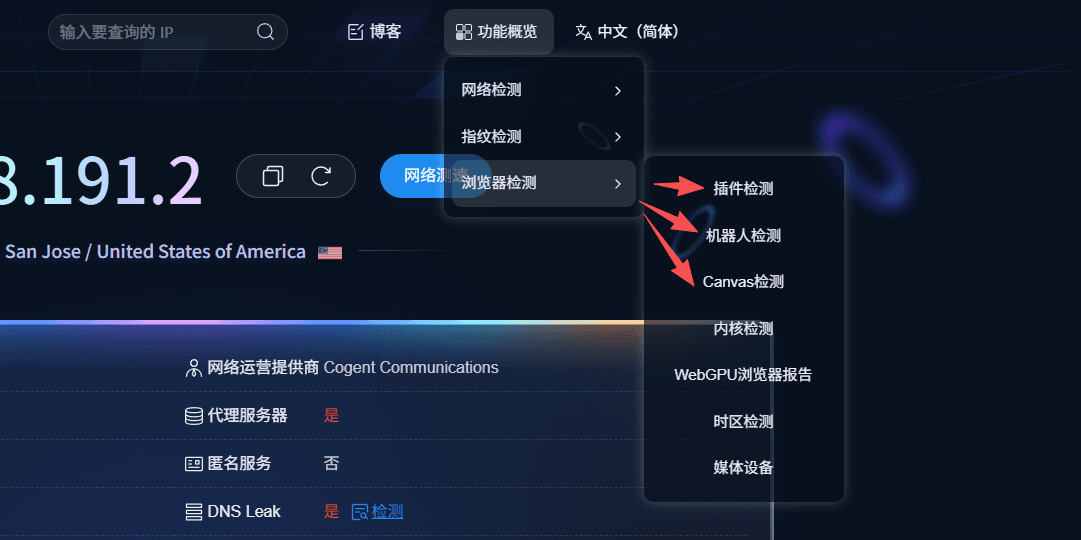Click the refresh IP icon
Screen dimensions: 1081x540
click(x=321, y=176)
